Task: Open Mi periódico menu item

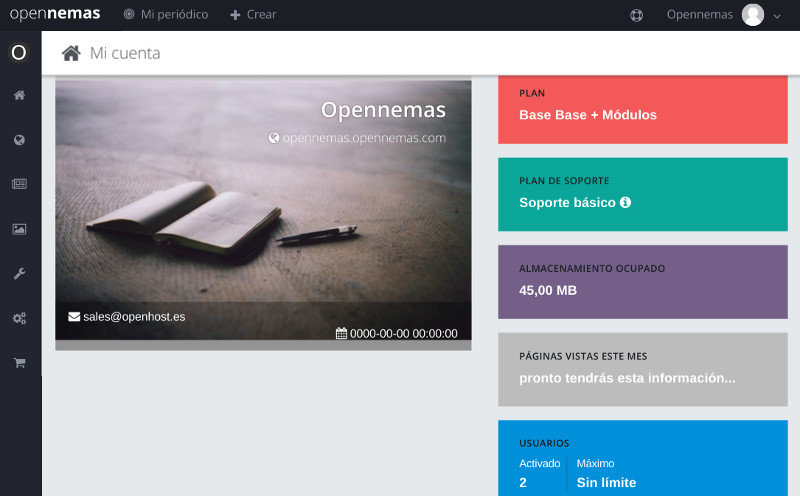Action: point(166,14)
